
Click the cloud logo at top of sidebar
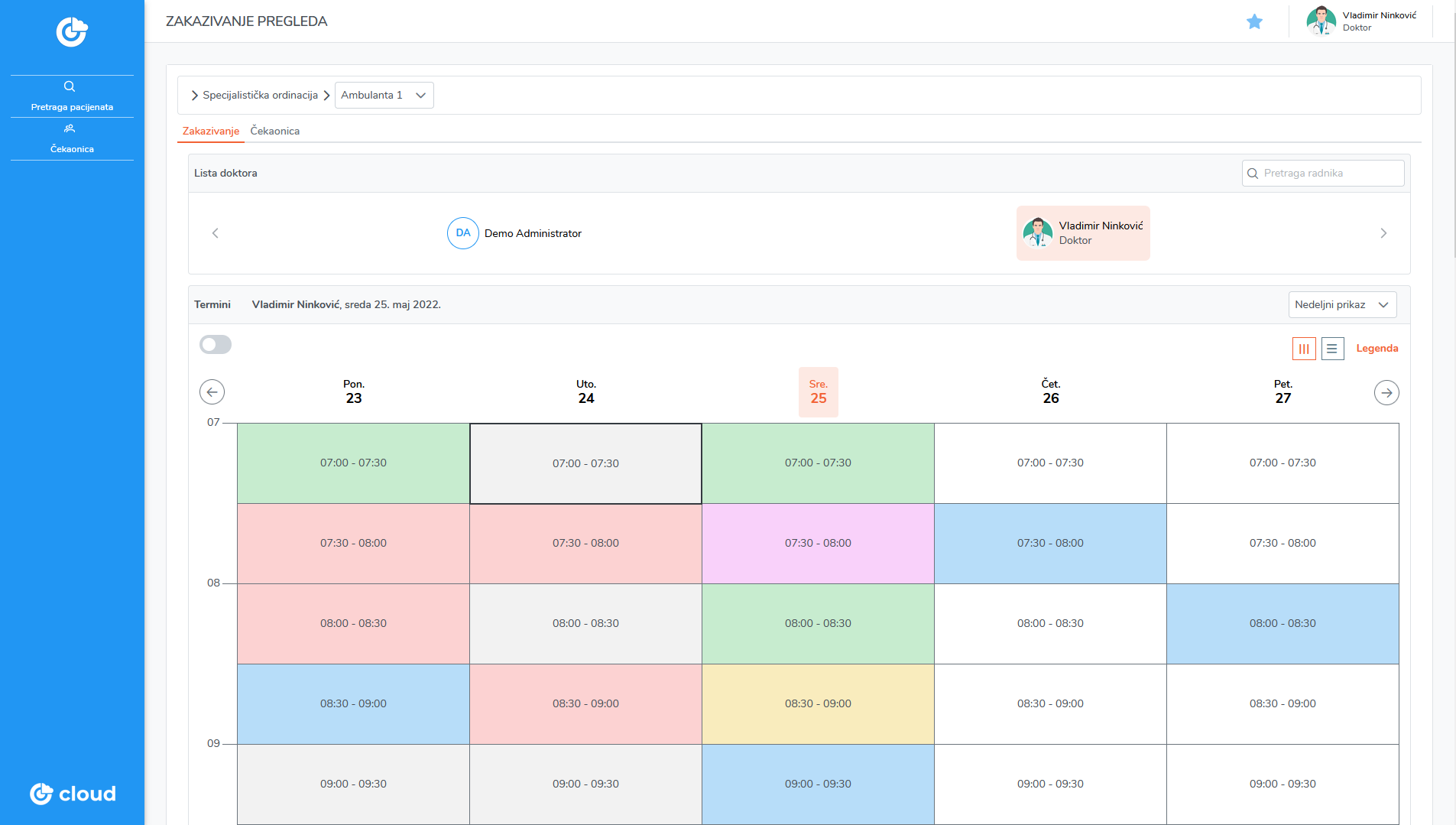pos(72,32)
